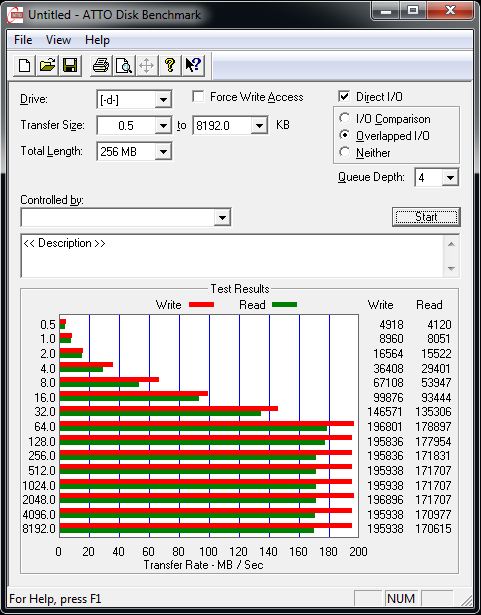Image resolution: width=481 pixels, height=615 pixels.
Task: Open the Drive dropdown showing [-d-]
Action: (x=163, y=100)
